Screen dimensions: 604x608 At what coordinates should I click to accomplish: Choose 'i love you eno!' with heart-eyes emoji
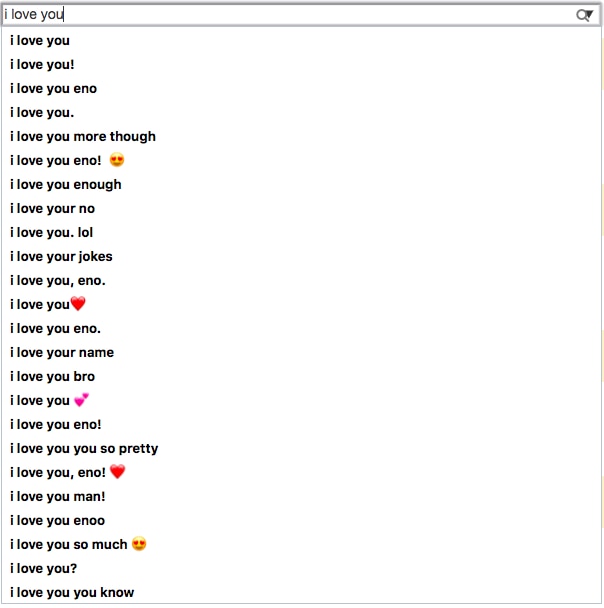click(x=302, y=161)
